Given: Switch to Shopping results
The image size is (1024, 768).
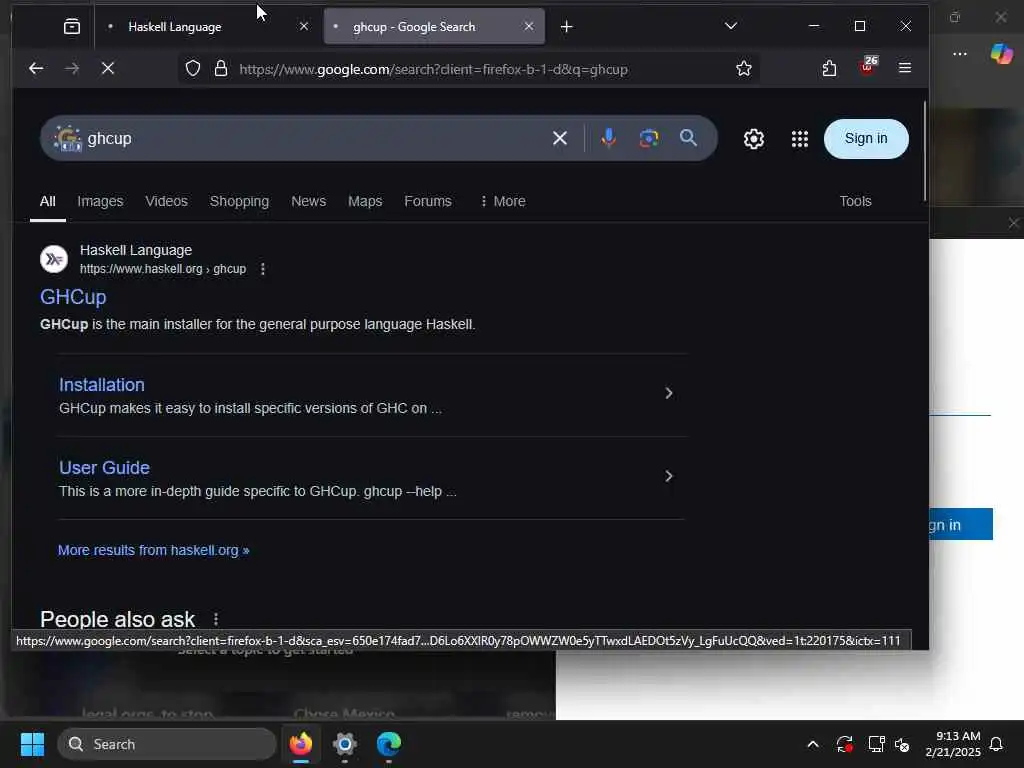Looking at the screenshot, I should click(x=239, y=201).
